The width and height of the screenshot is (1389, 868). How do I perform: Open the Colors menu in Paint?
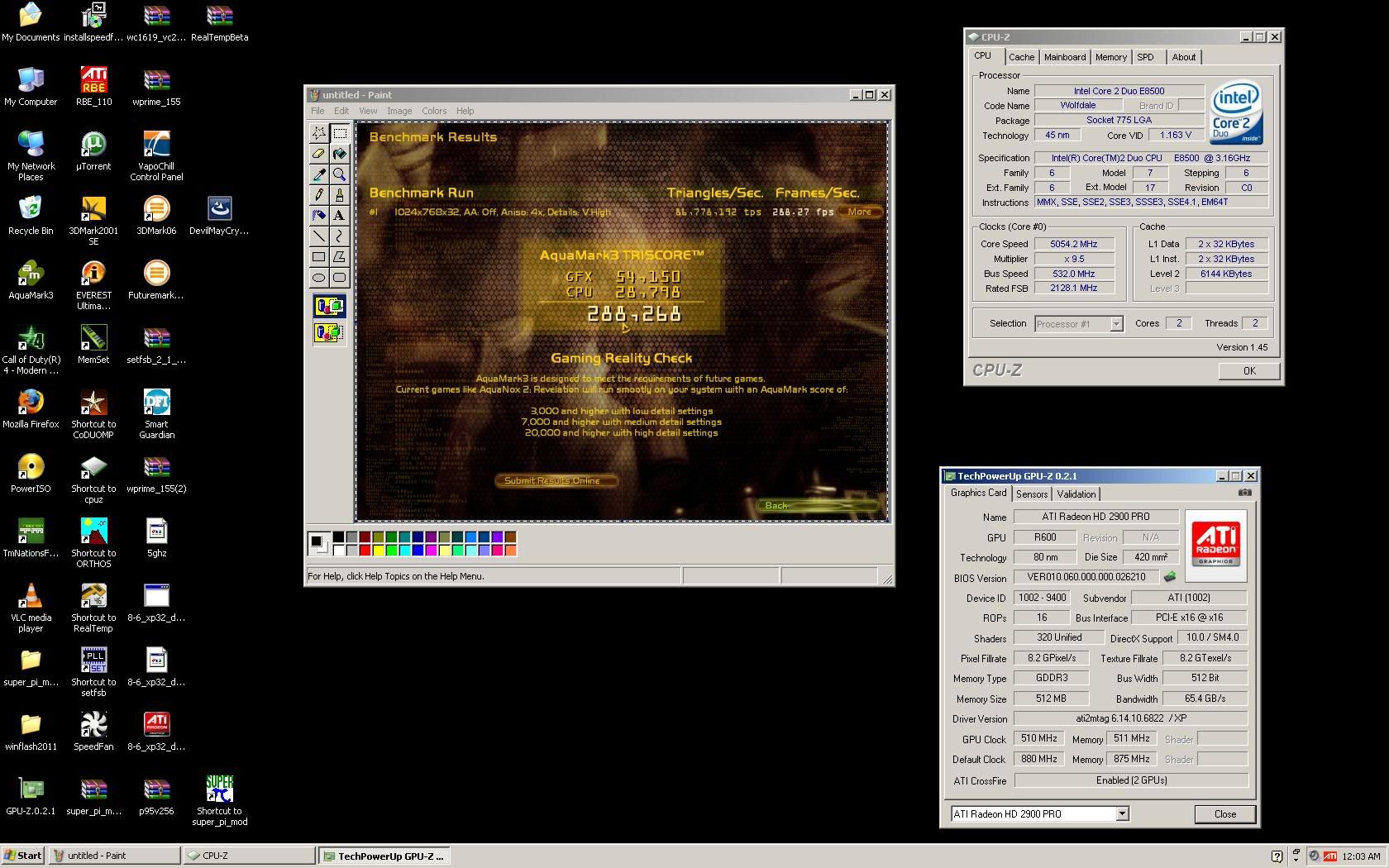click(434, 111)
